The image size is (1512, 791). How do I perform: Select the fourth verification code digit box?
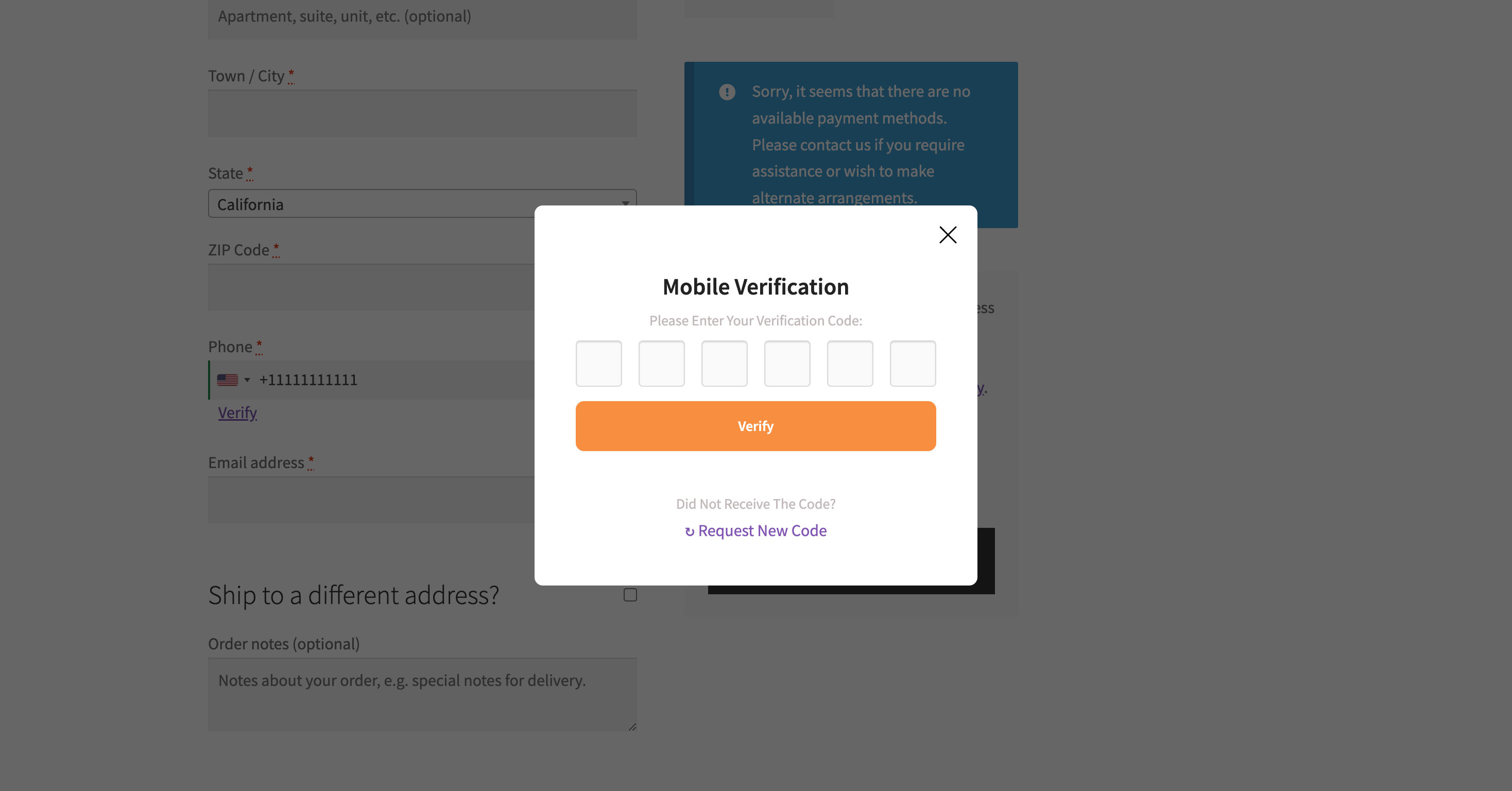click(787, 364)
